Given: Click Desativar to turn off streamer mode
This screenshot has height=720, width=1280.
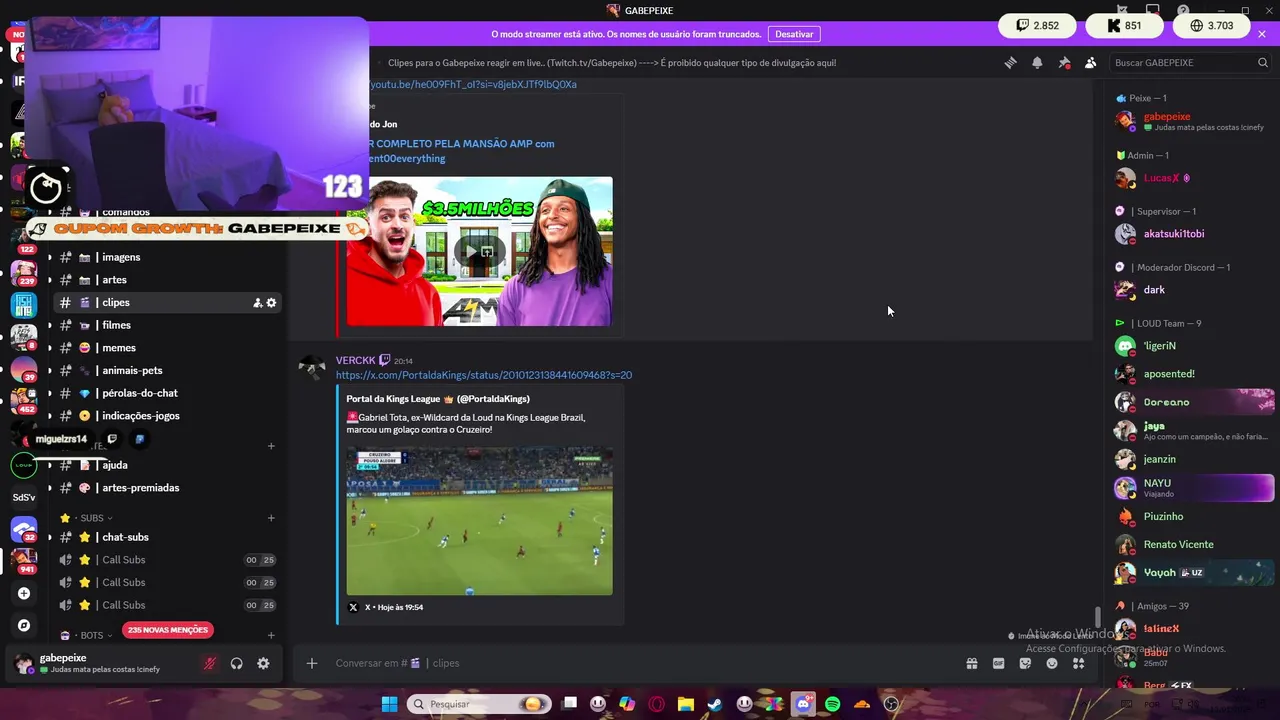Looking at the screenshot, I should (794, 34).
